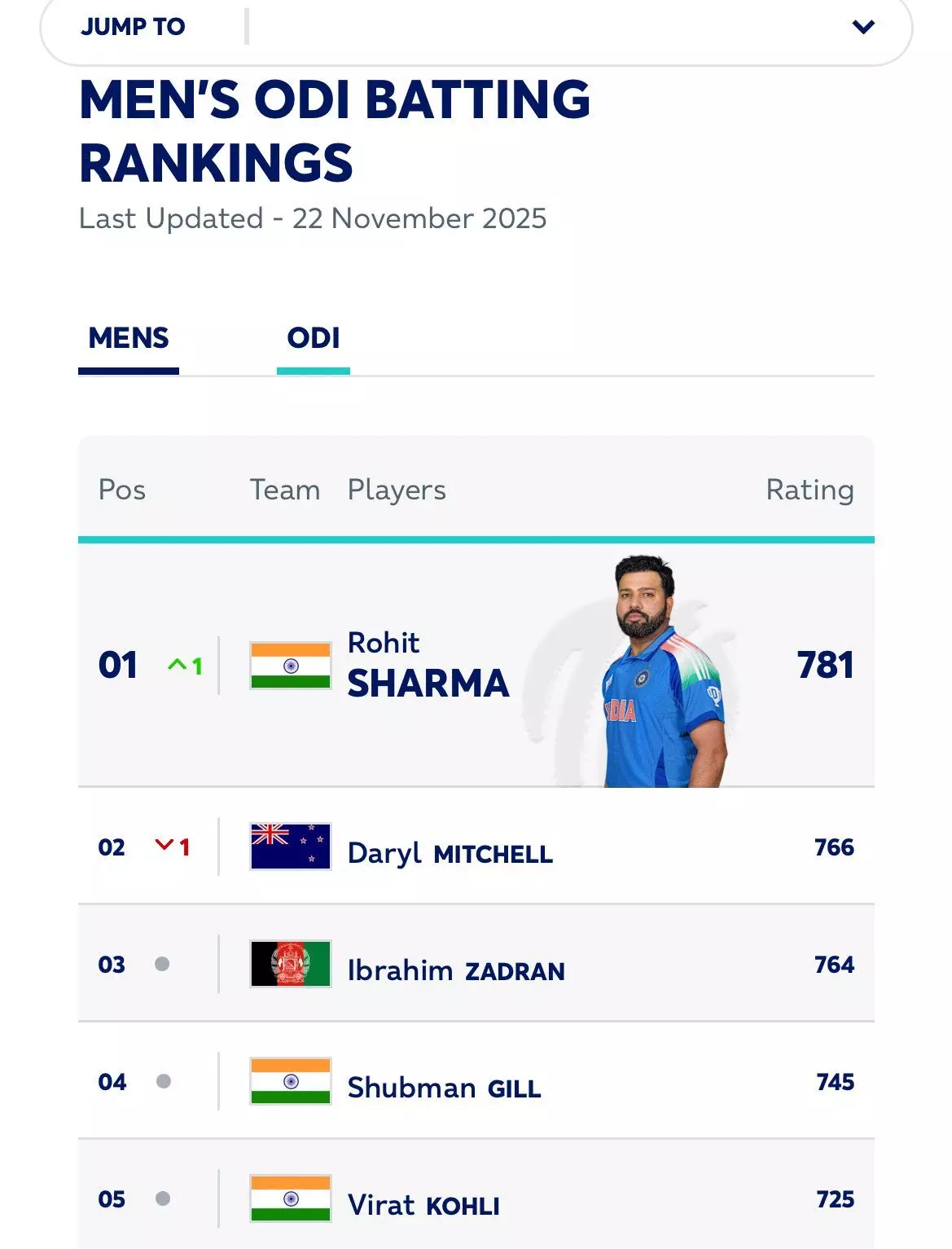Click green up arrow for rank 01
The image size is (952, 1249).
178,665
